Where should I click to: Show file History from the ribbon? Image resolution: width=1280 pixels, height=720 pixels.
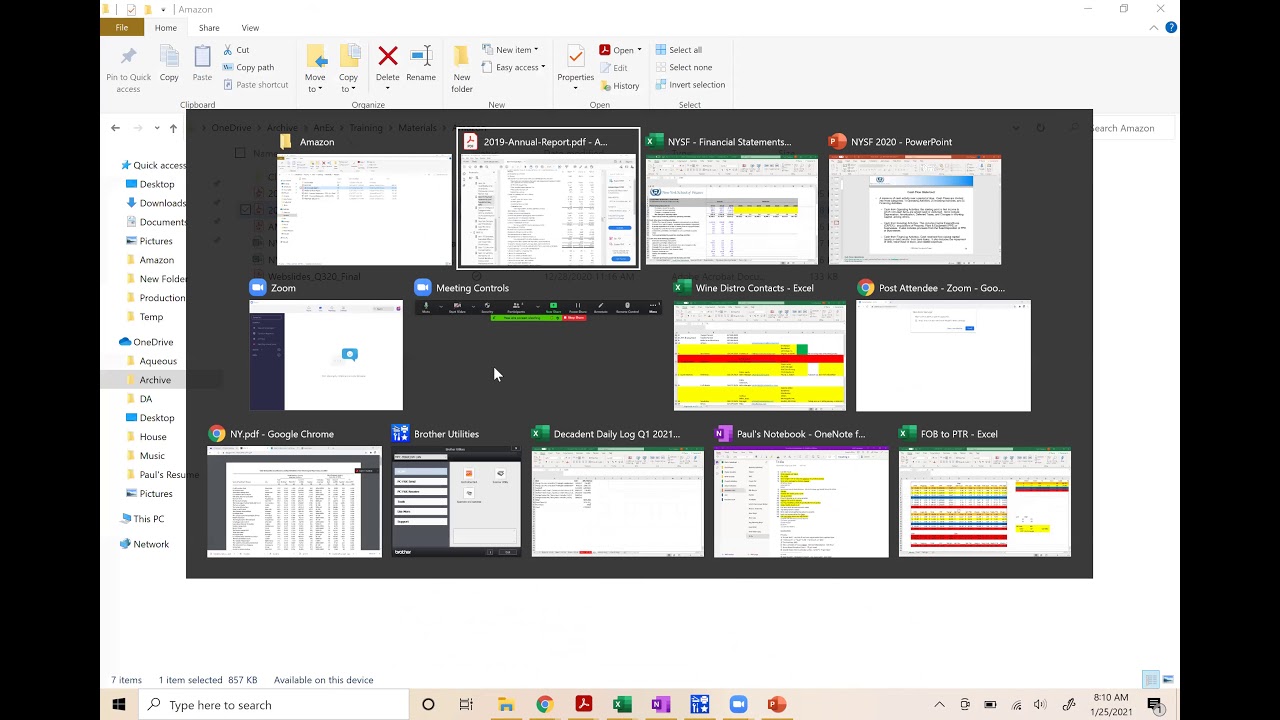(x=619, y=86)
